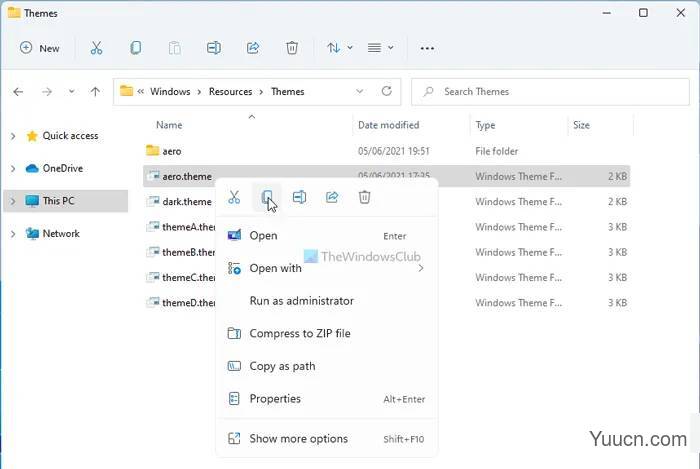Click the Rename icon in the context menu
Screen dimensions: 700x469
(x=299, y=197)
